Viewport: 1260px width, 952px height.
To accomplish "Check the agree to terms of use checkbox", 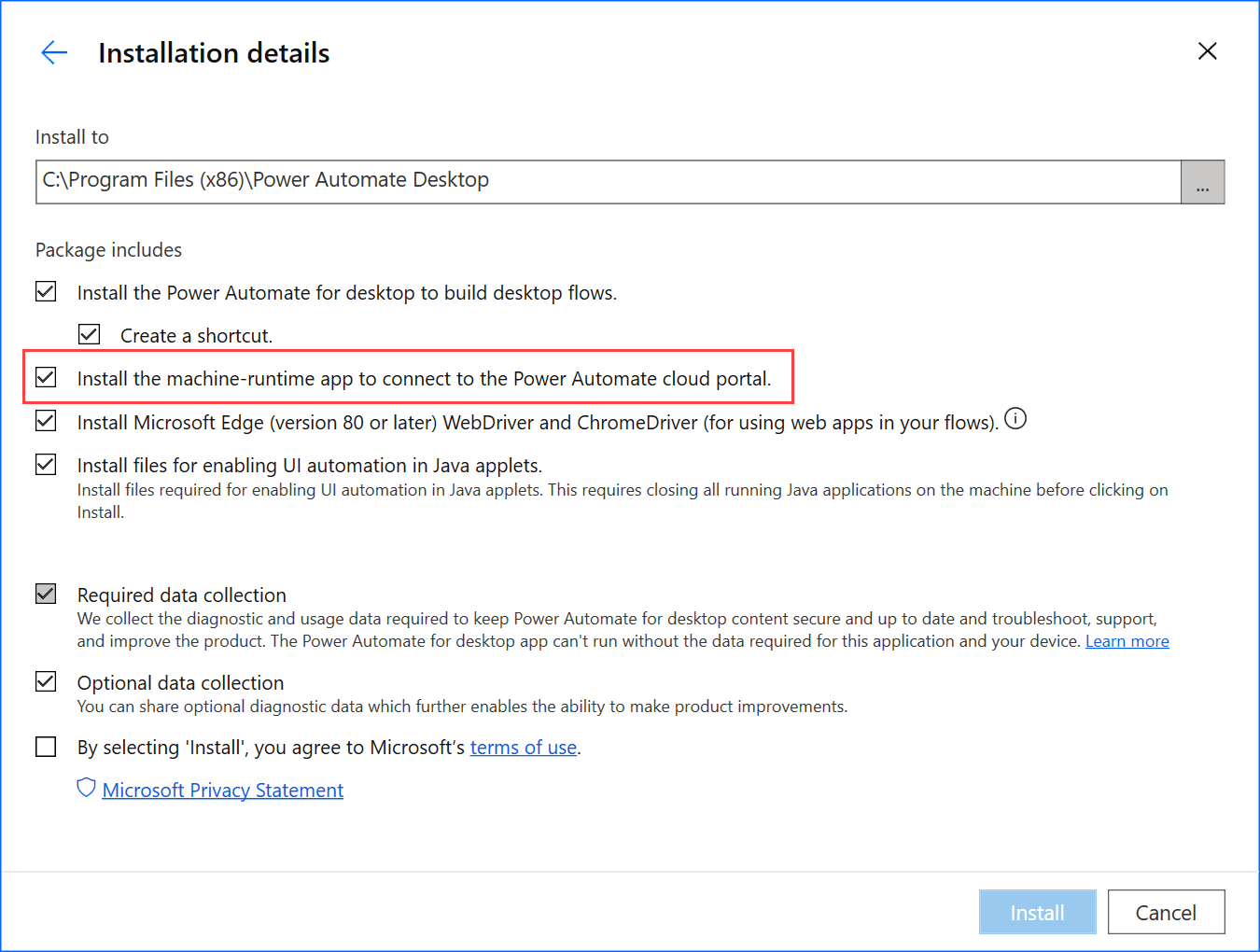I will 46,748.
